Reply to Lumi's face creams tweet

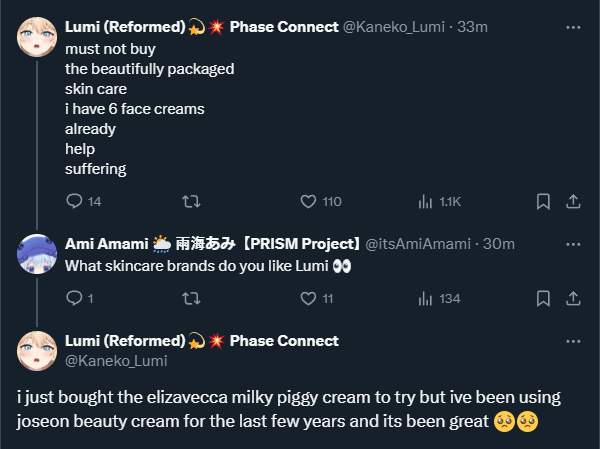click(x=73, y=201)
